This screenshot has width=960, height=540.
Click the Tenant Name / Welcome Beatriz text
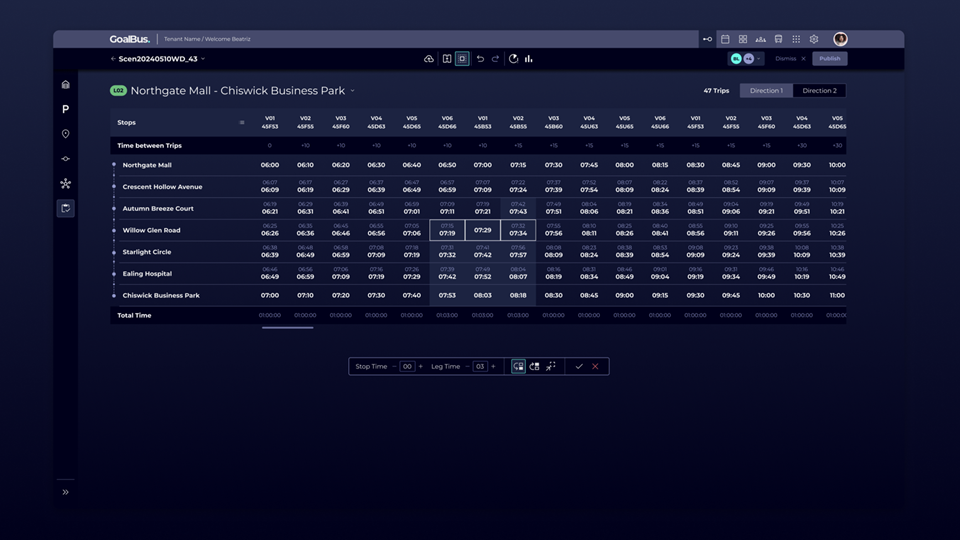coord(207,39)
